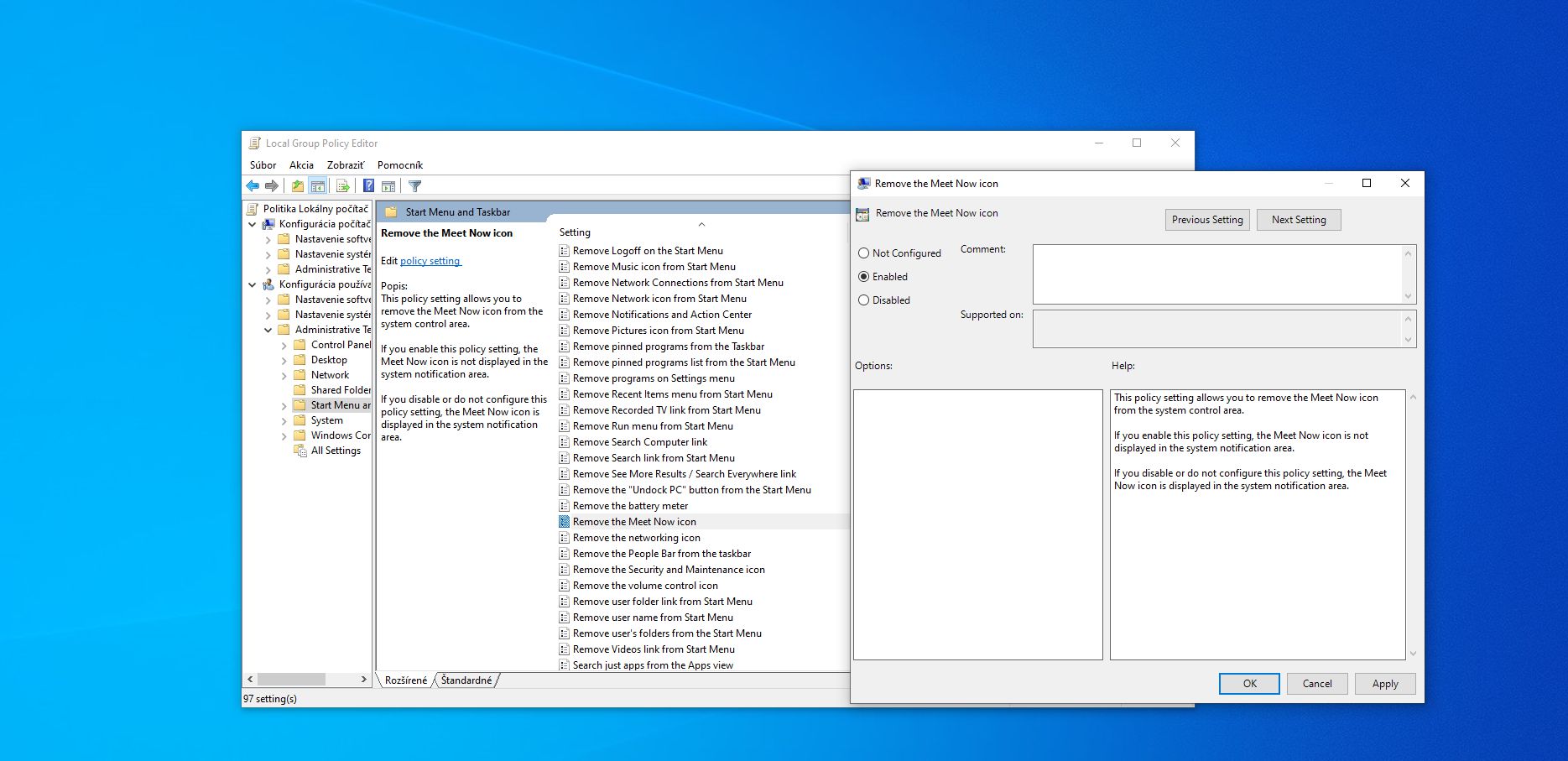Viewport: 1568px width, 761px height.
Task: Click the Konfigurácia počítača computer icon
Action: (268, 224)
